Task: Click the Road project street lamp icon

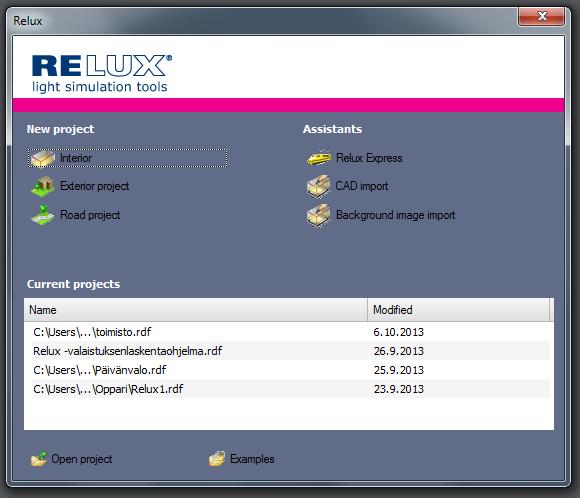Action: (43, 215)
